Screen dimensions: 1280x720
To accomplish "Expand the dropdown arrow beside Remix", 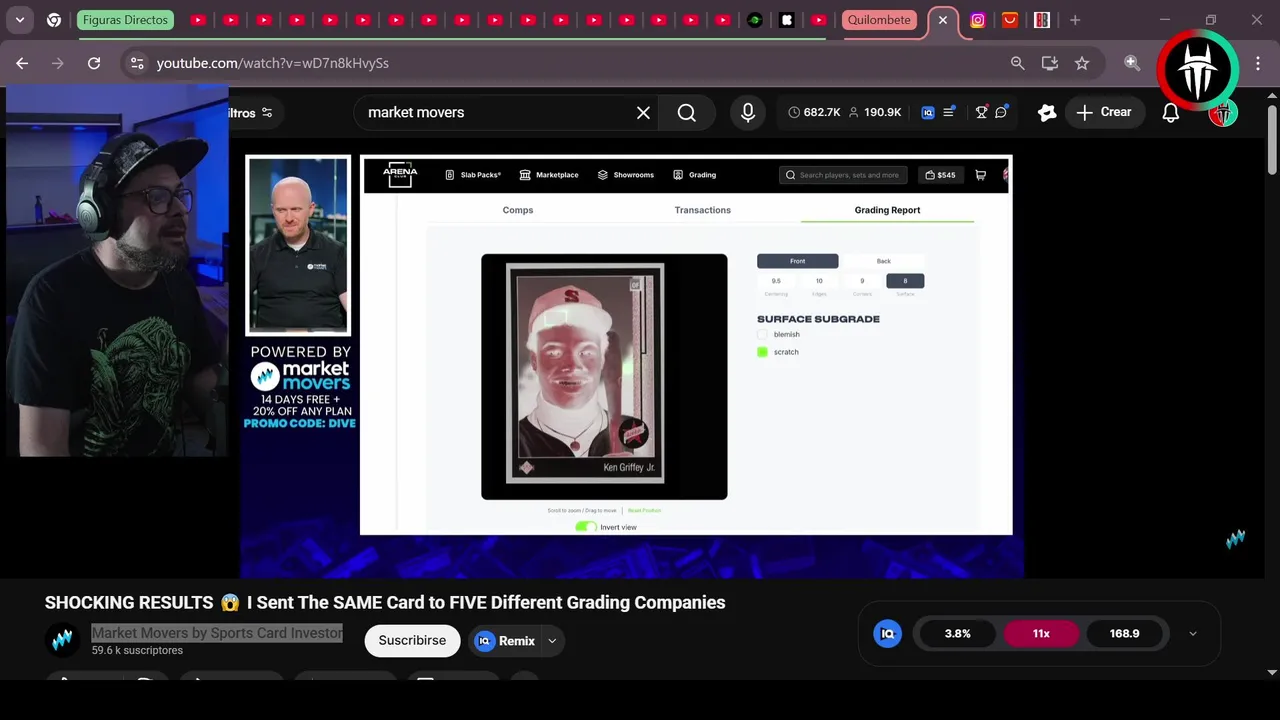I will click(552, 641).
